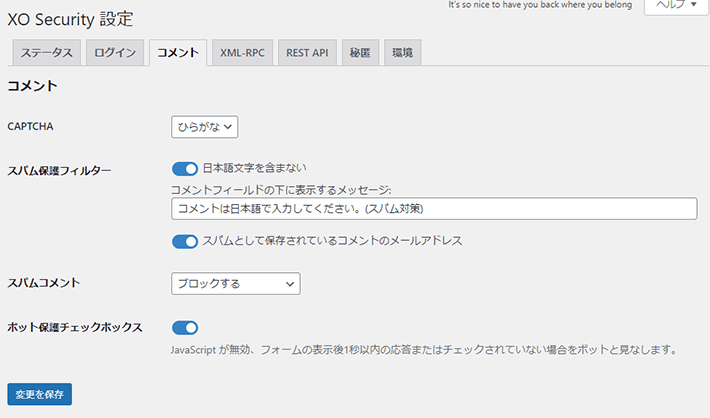Viewport: 710px width, 418px height.
Task: Toggle 日本語文字を含まない filter switch
Action: [x=185, y=169]
